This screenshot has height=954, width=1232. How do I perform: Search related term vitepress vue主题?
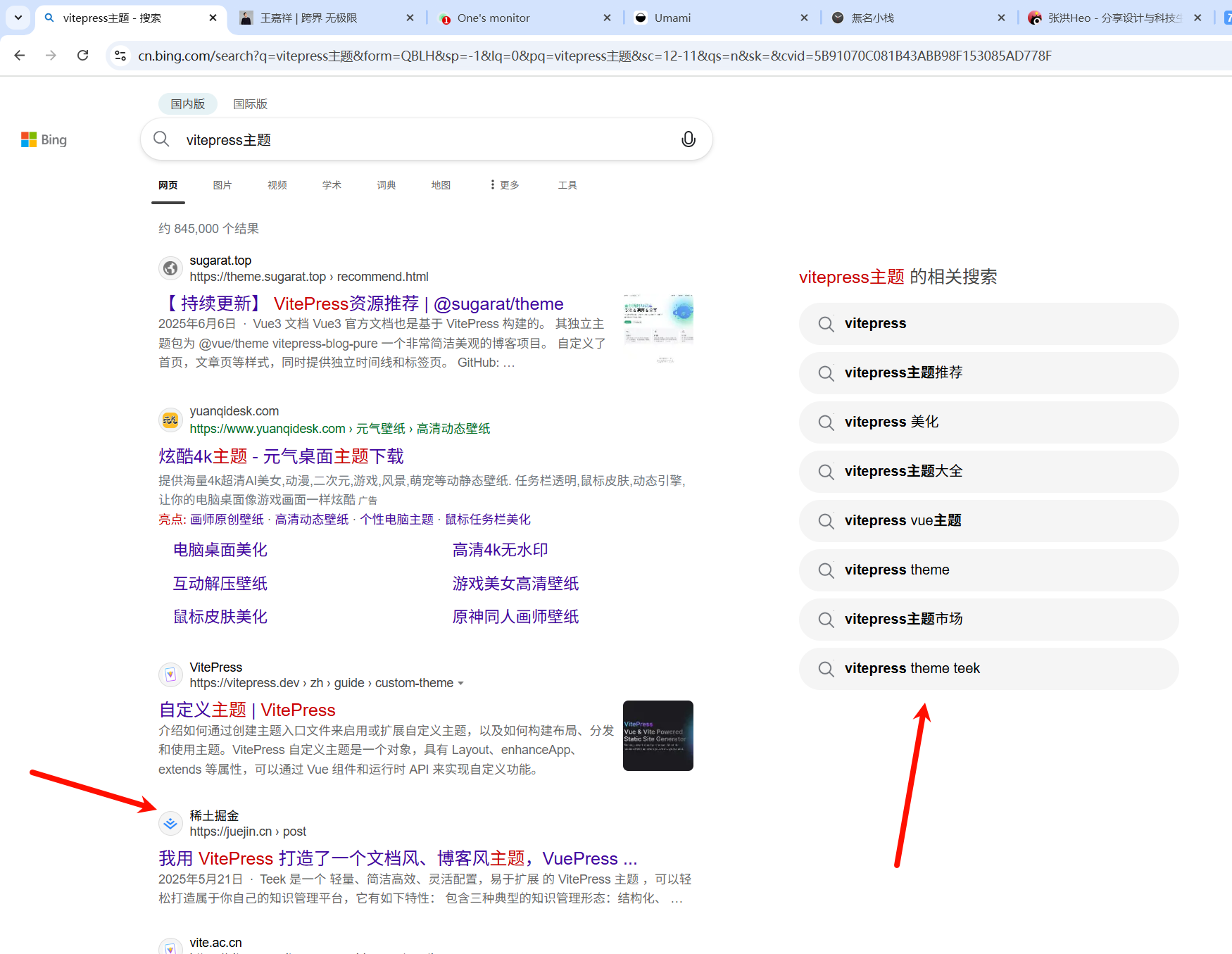(989, 521)
